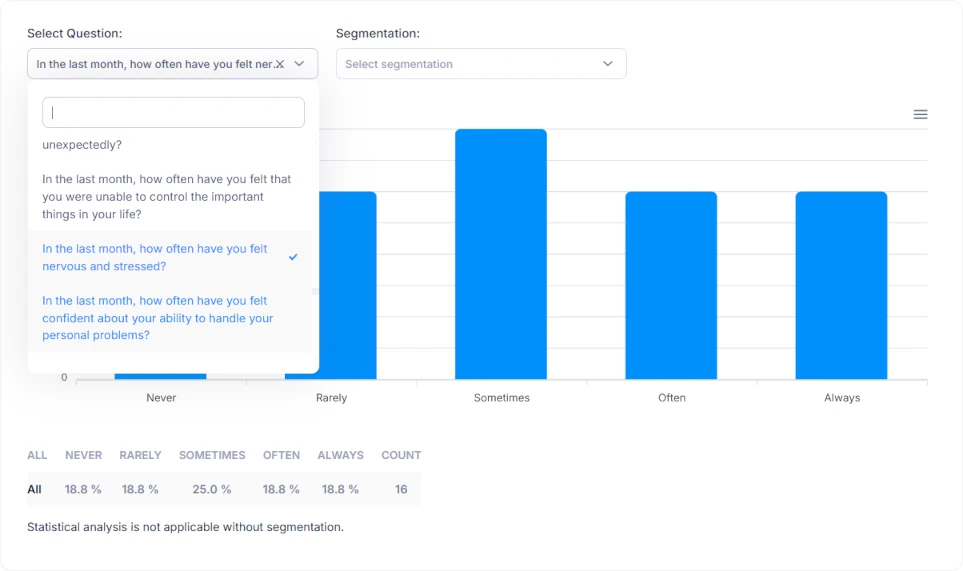The width and height of the screenshot is (963, 571).
Task: Click the 25.0 % Sometimes table cell
Action: 212,489
